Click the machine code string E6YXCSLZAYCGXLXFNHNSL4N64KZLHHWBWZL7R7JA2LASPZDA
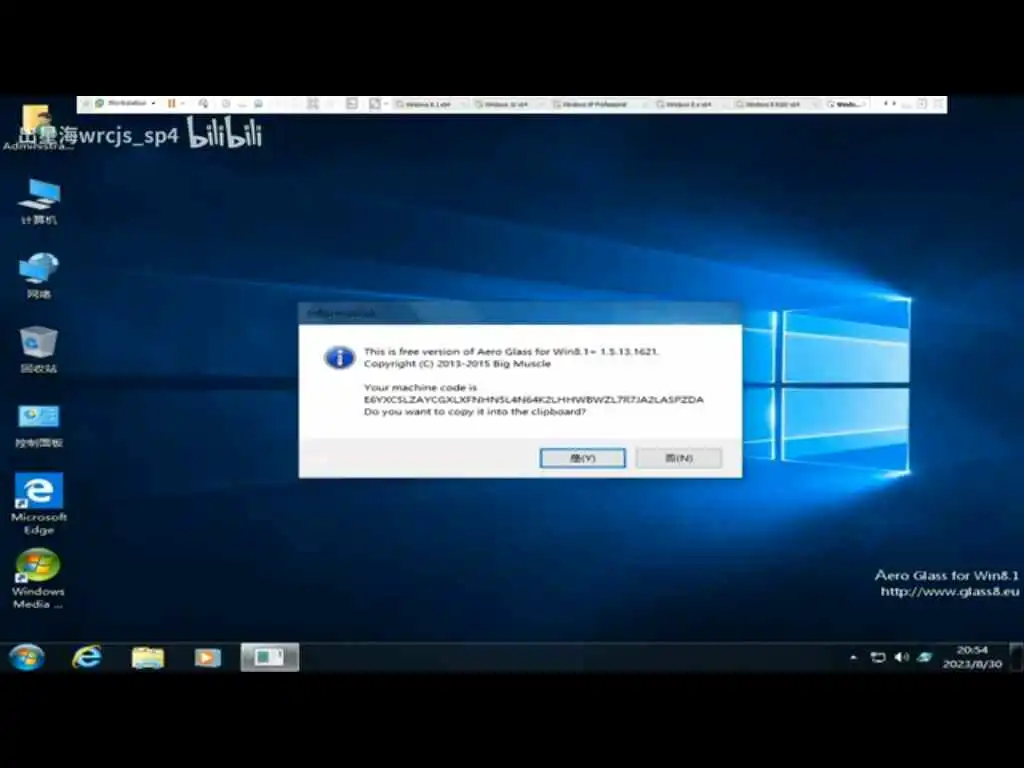The width and height of the screenshot is (1024, 768). (534, 400)
